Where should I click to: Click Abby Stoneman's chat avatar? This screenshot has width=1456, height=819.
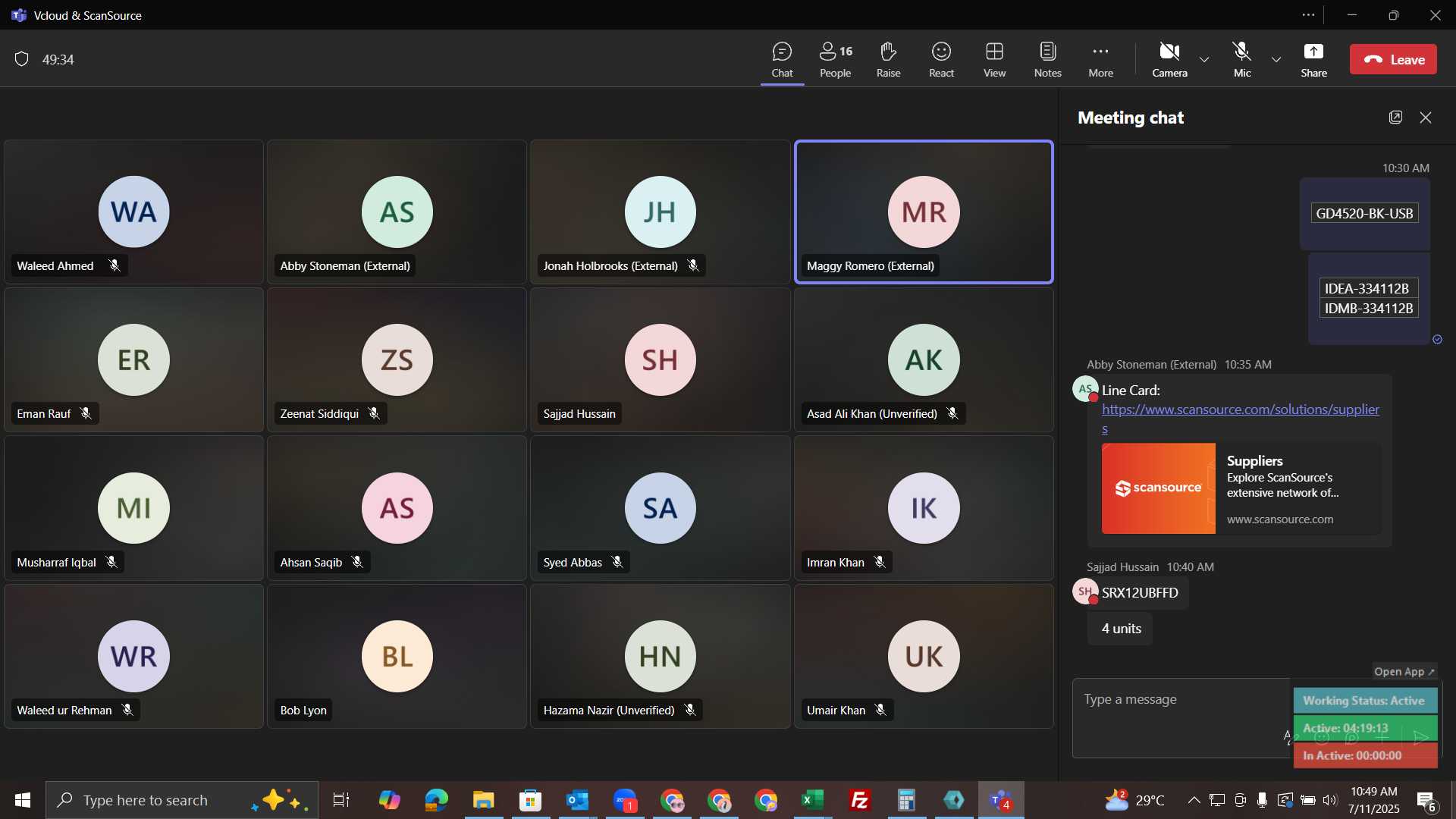point(1085,388)
